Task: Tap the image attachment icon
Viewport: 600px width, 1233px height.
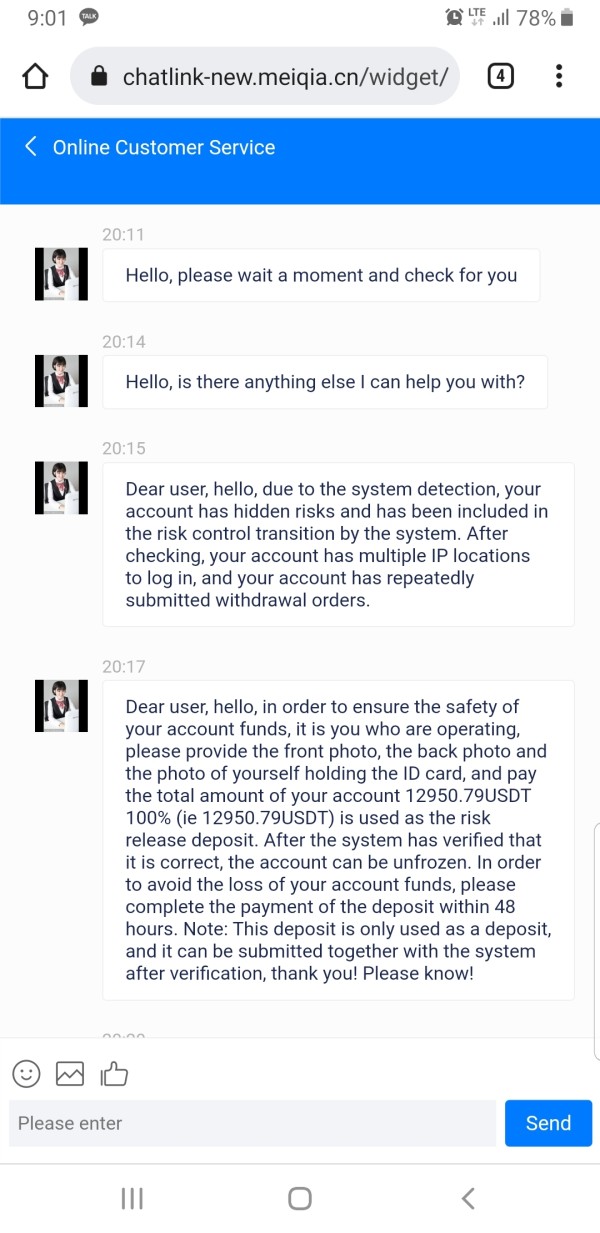Action: click(70, 1074)
